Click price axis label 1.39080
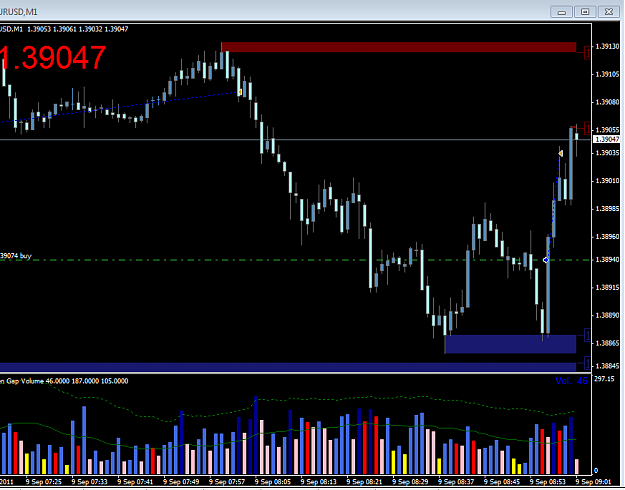This screenshot has width=625, height=490. coord(607,102)
